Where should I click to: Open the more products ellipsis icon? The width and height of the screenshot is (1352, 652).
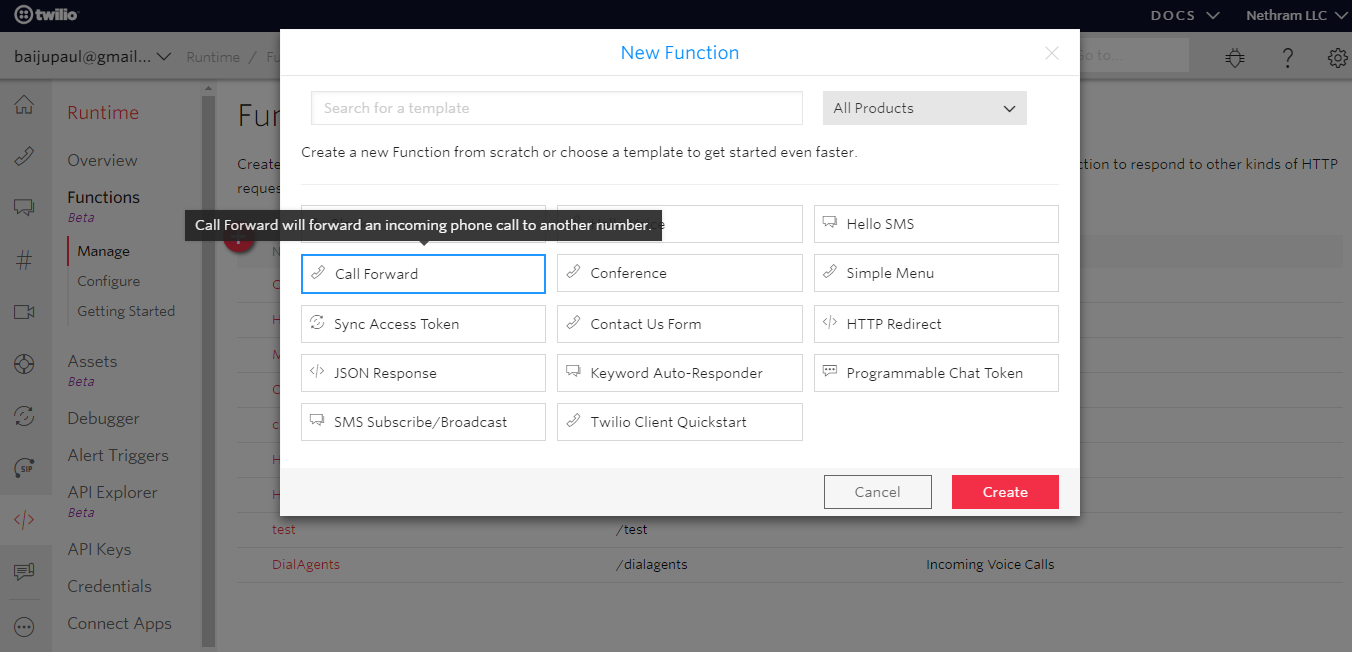[x=24, y=627]
